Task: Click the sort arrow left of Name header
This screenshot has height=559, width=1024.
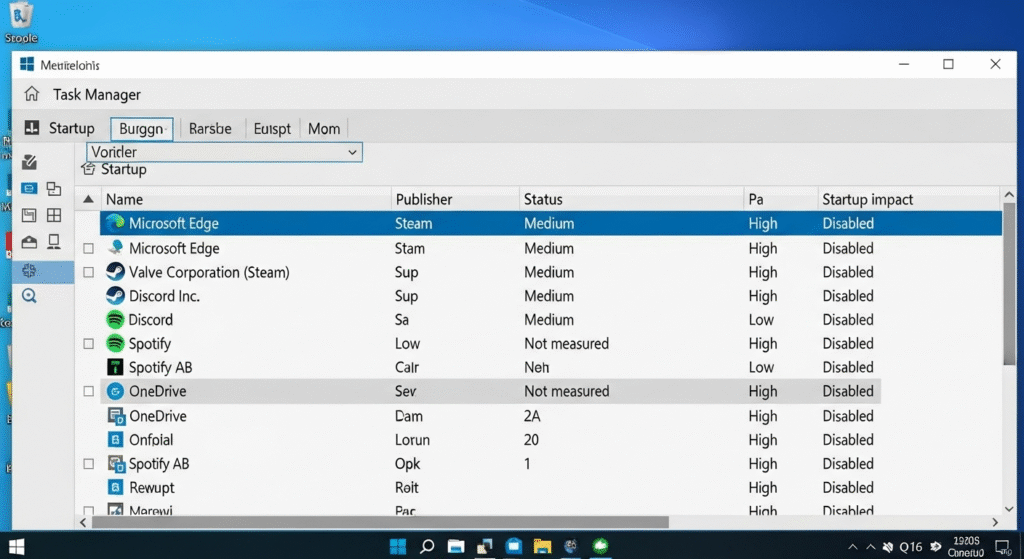Action: pos(88,200)
